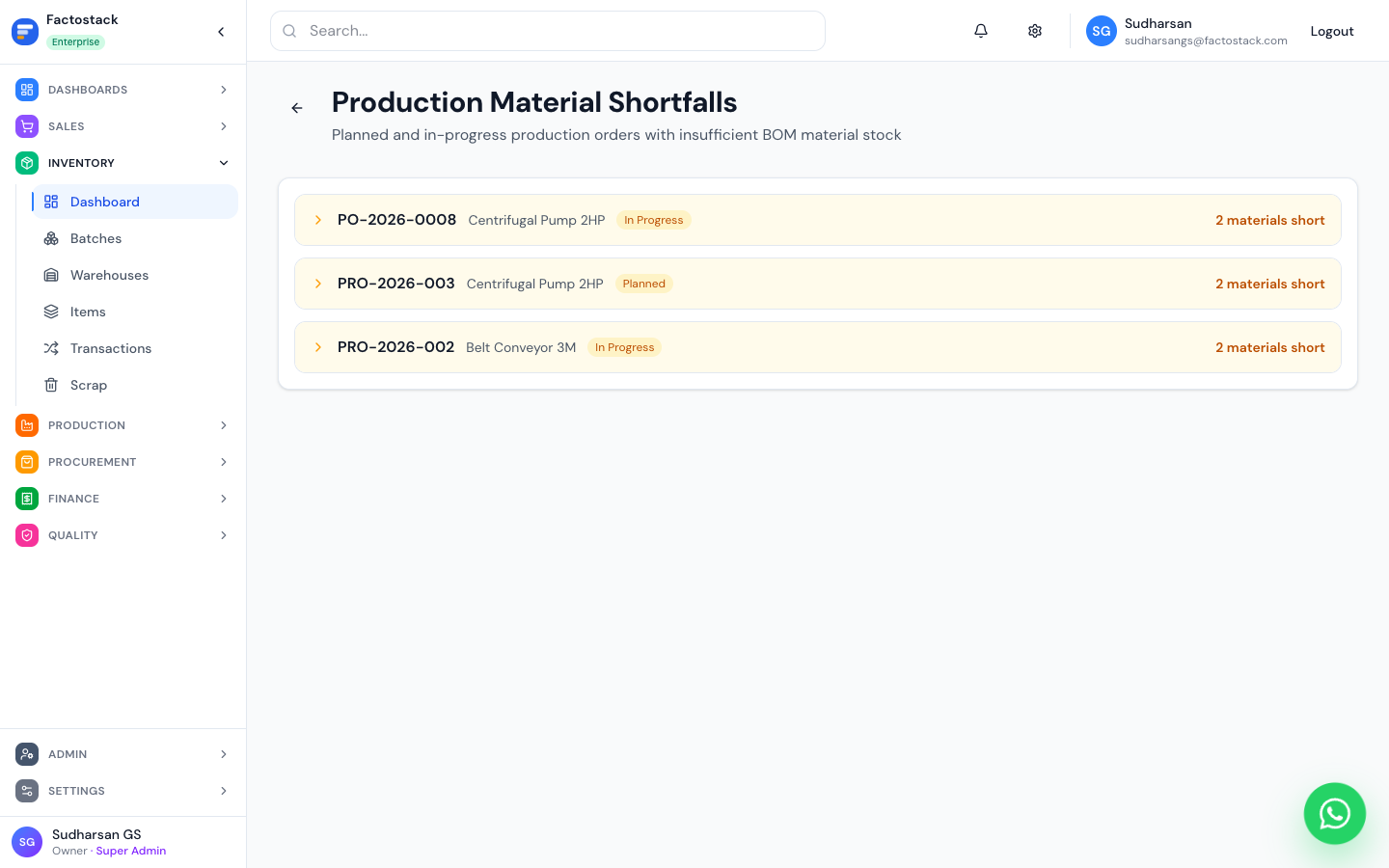Click Centrifugal Pump 2HP on the PO-2026-0008 row
This screenshot has width=1389, height=868.
click(x=536, y=220)
